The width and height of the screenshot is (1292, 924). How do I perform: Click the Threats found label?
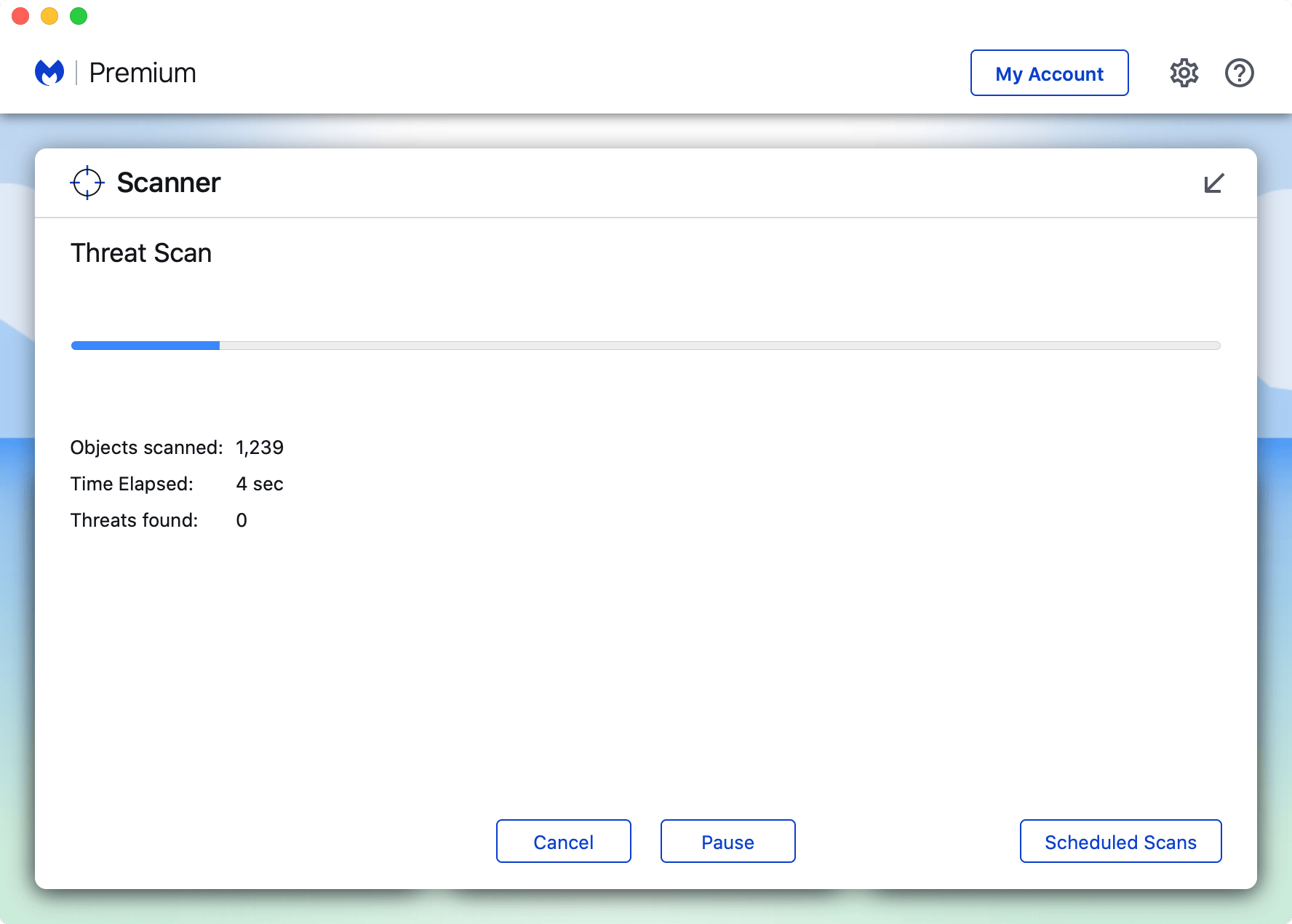tap(134, 520)
